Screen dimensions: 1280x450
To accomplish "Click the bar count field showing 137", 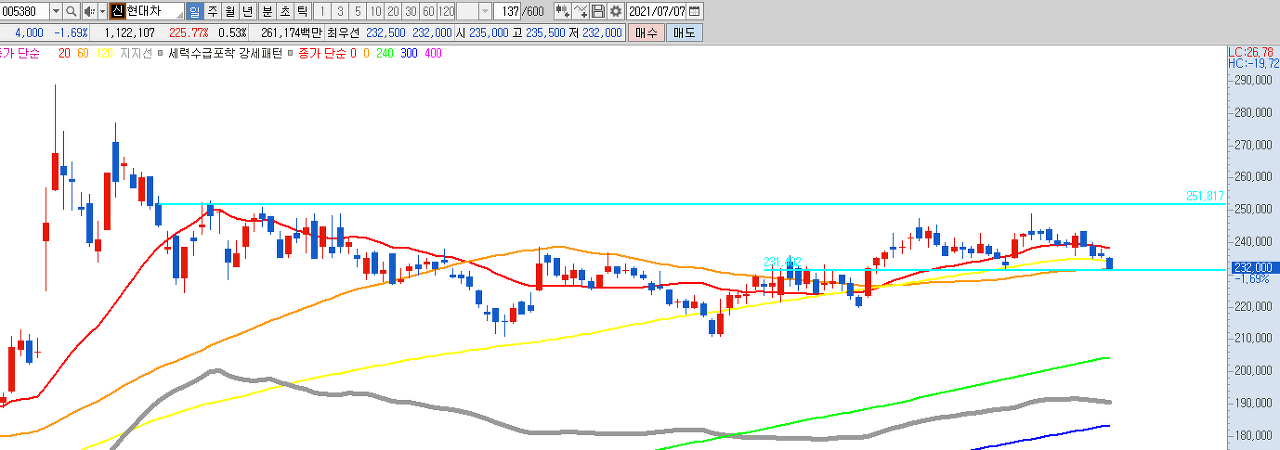I will [507, 11].
